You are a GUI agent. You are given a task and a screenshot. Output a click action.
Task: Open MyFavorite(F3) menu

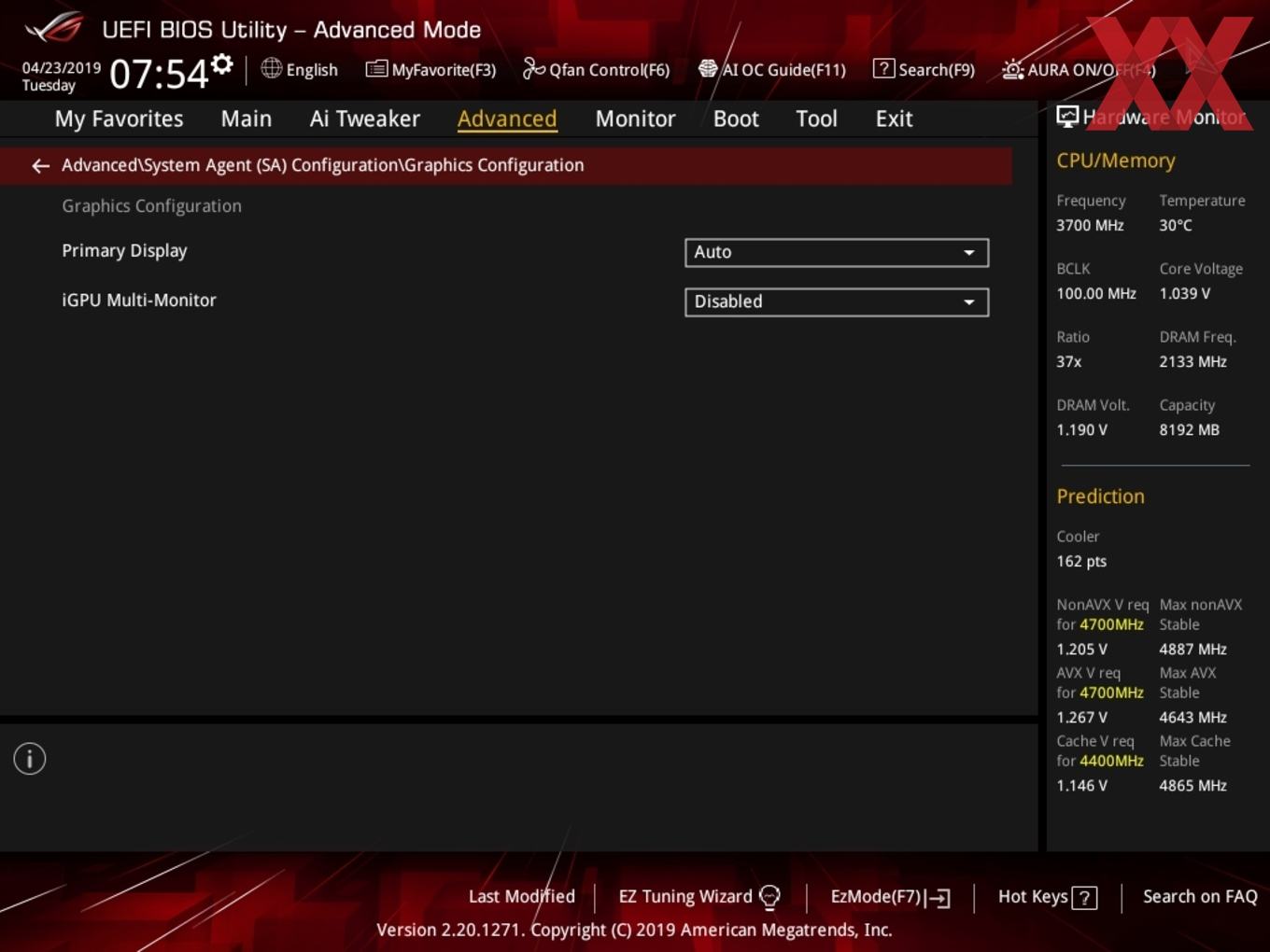point(430,69)
